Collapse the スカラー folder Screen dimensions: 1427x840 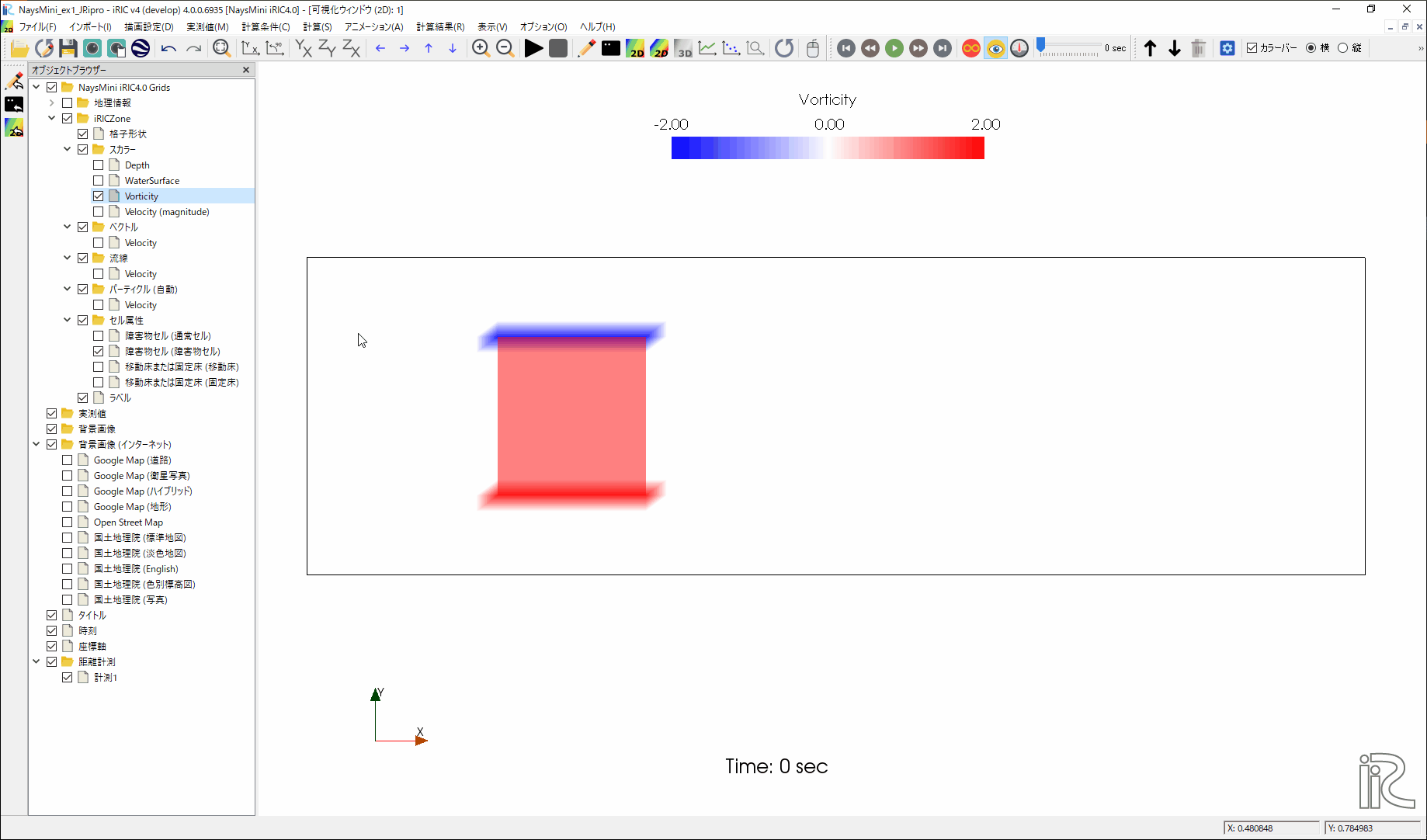tap(68, 149)
